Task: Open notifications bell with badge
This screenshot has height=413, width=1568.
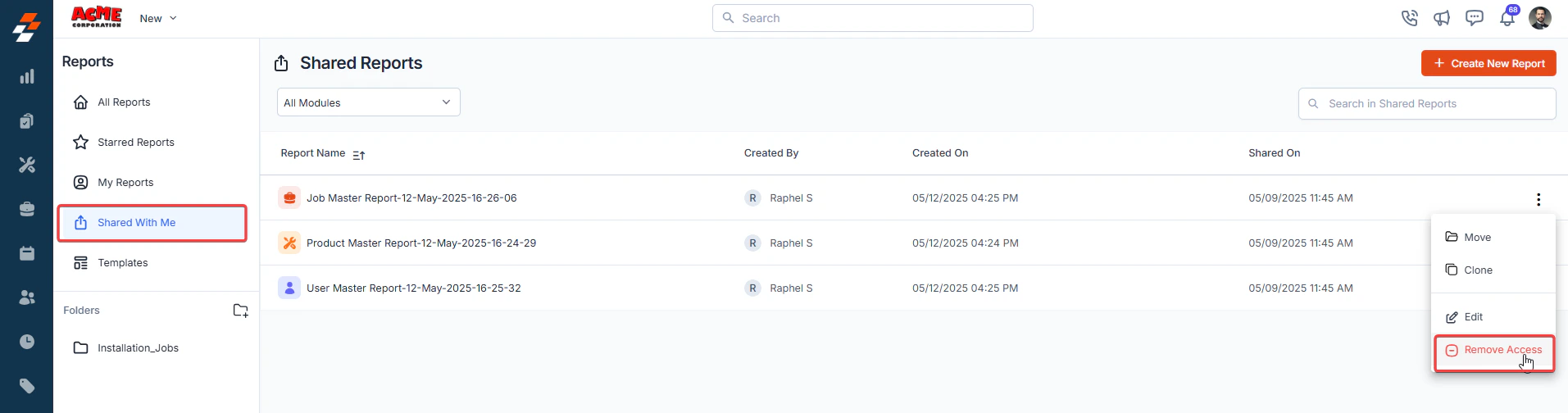Action: point(1508,17)
